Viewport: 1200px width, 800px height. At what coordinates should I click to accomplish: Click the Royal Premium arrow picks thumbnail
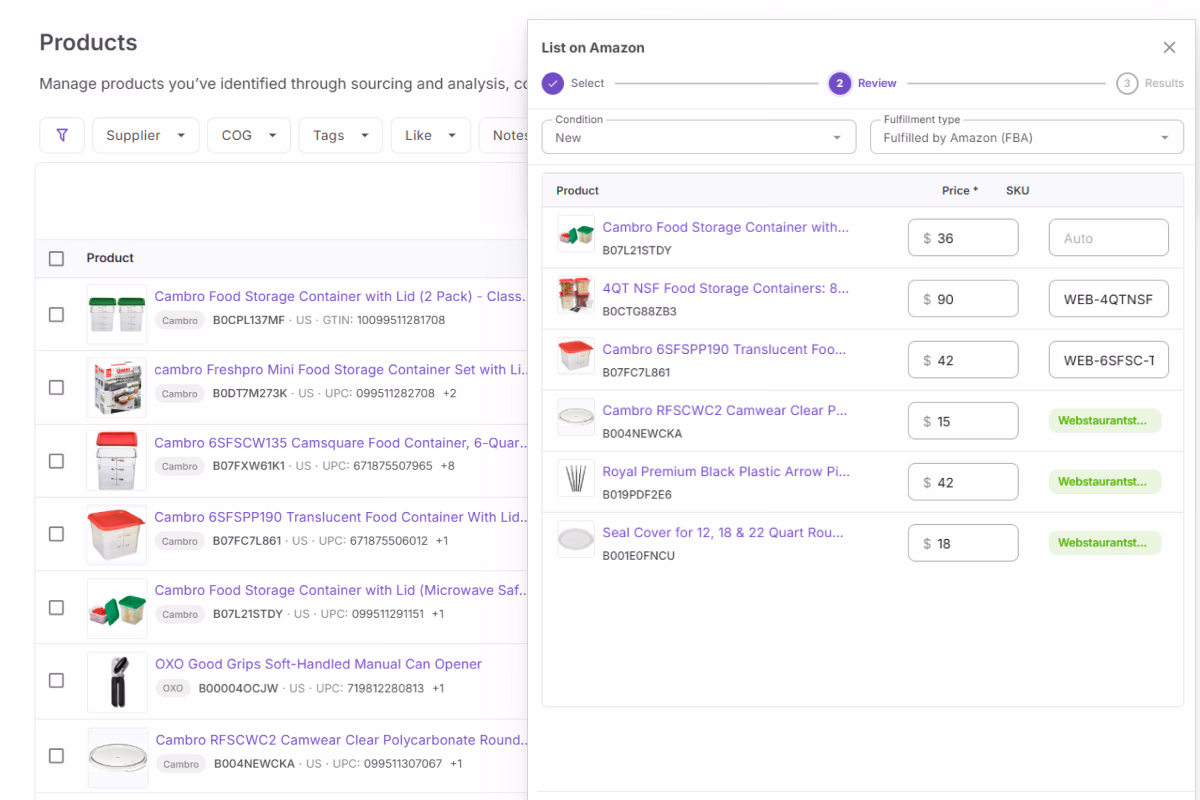(x=576, y=479)
